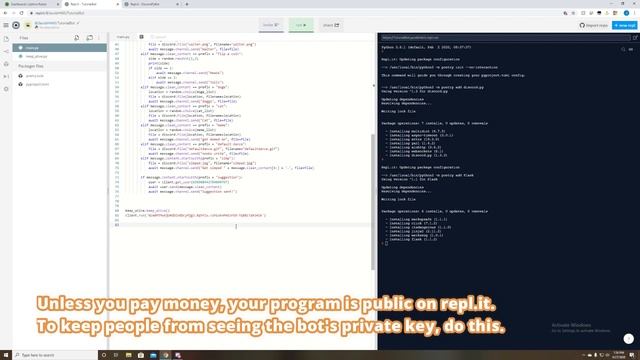Click the Windows taskbar search box
Viewport: 640px width, 360px height.
pyautogui.click(x=56, y=355)
